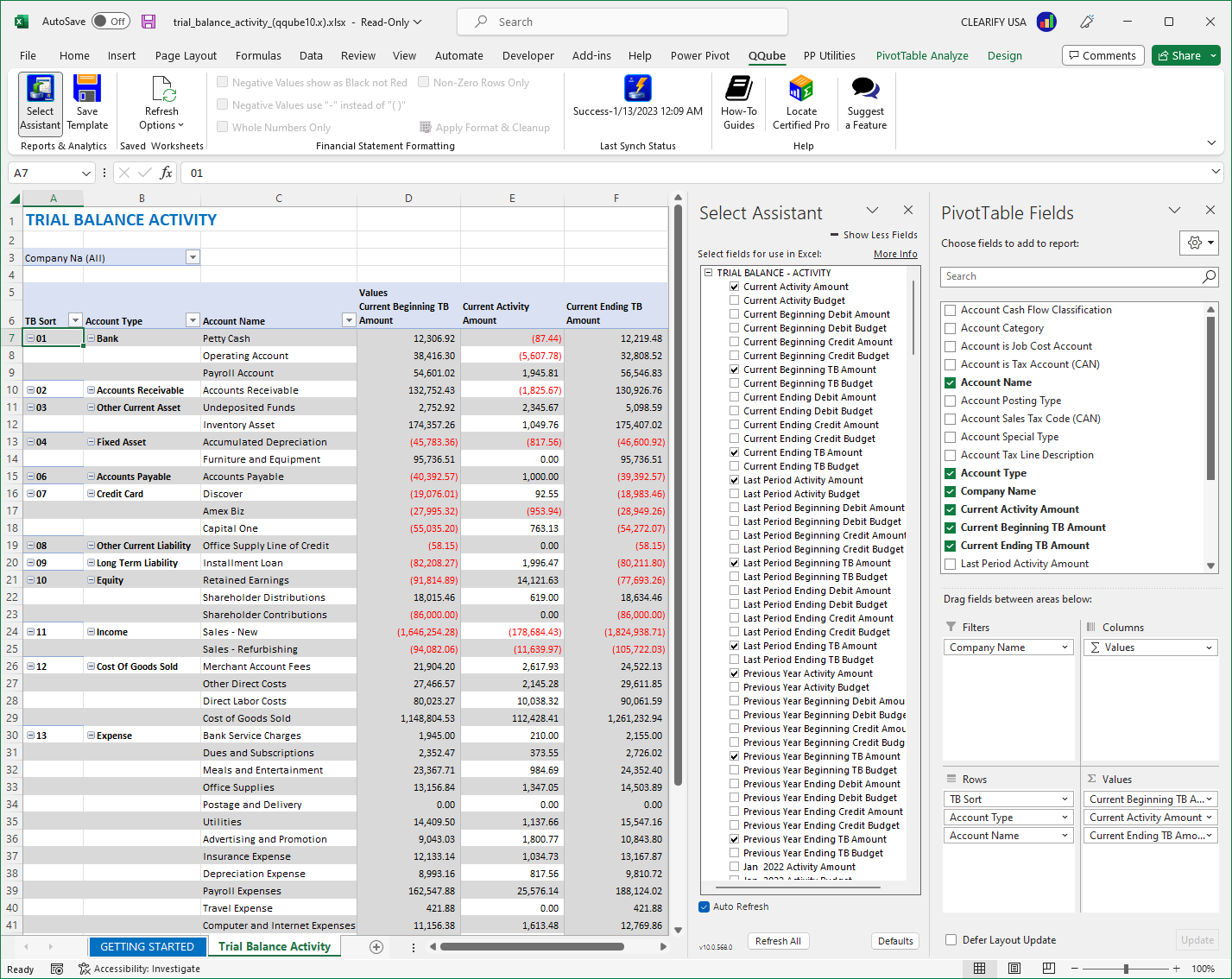
Task: Switch to the QQube ribbon tab
Action: [x=767, y=55]
